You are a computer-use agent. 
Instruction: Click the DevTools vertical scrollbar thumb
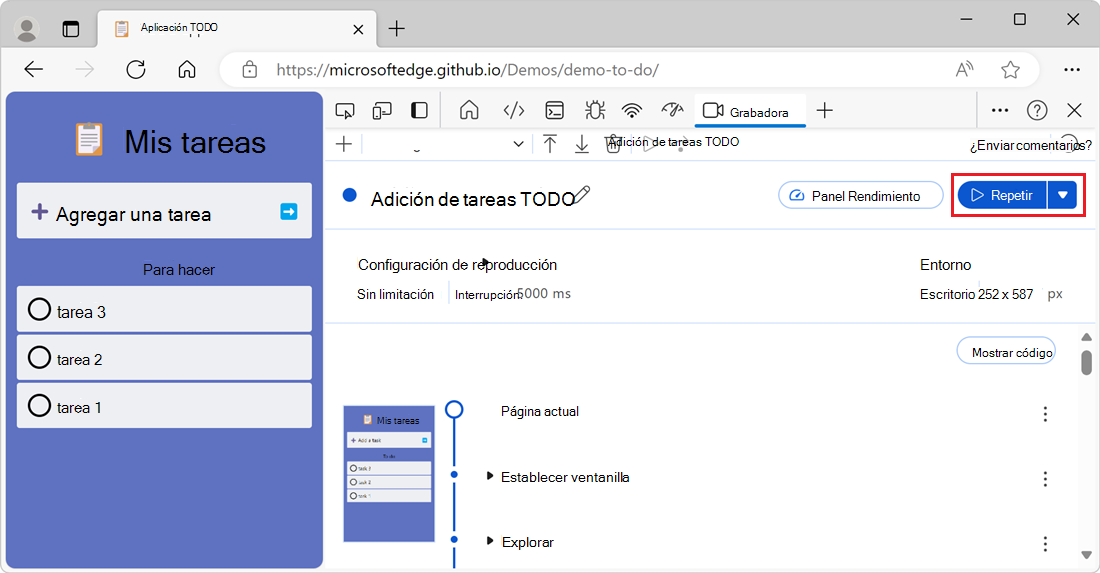(1086, 363)
